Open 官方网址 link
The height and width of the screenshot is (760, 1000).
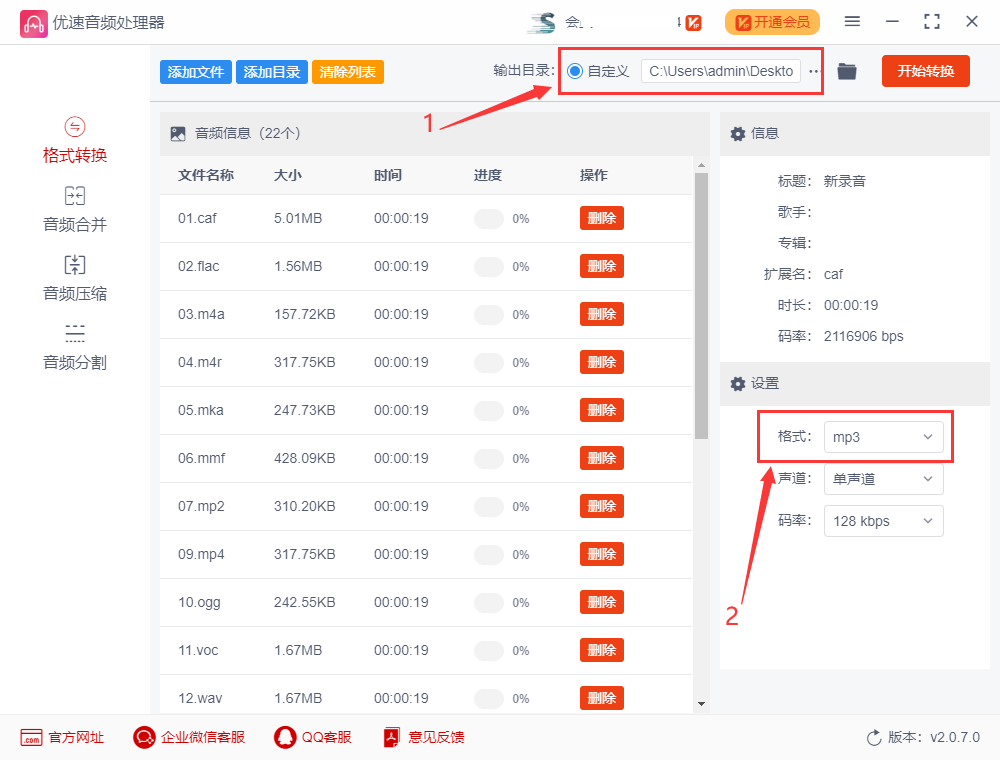click(62, 738)
